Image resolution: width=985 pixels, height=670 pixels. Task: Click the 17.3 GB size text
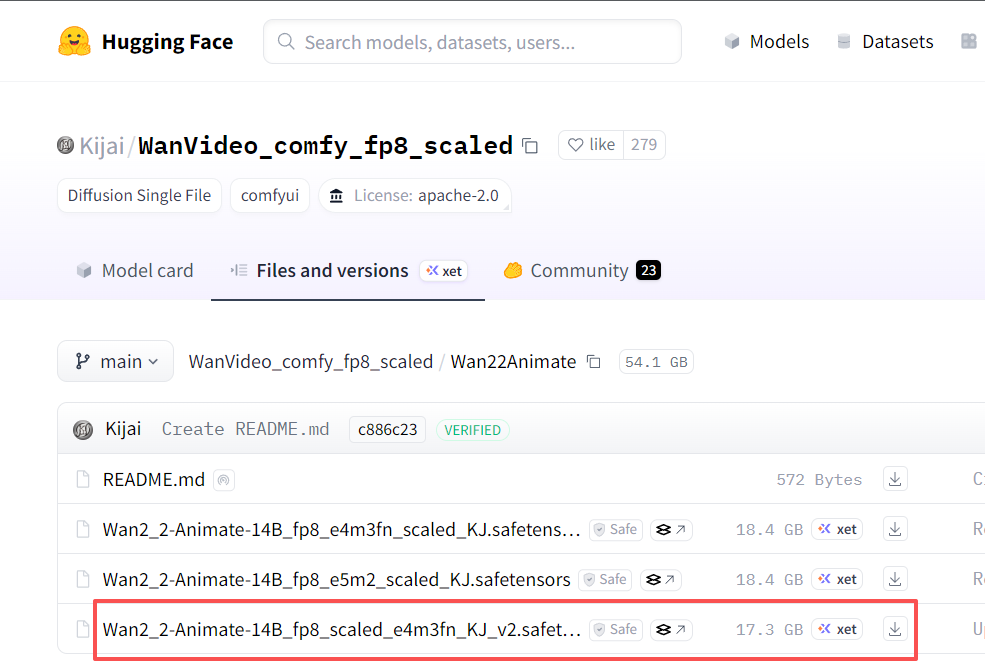point(770,630)
